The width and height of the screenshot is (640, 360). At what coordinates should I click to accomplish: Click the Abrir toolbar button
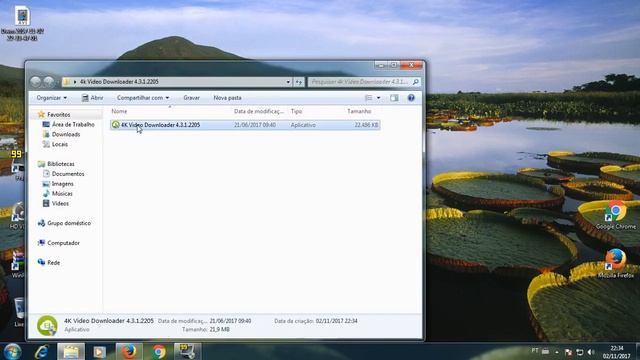click(92, 98)
